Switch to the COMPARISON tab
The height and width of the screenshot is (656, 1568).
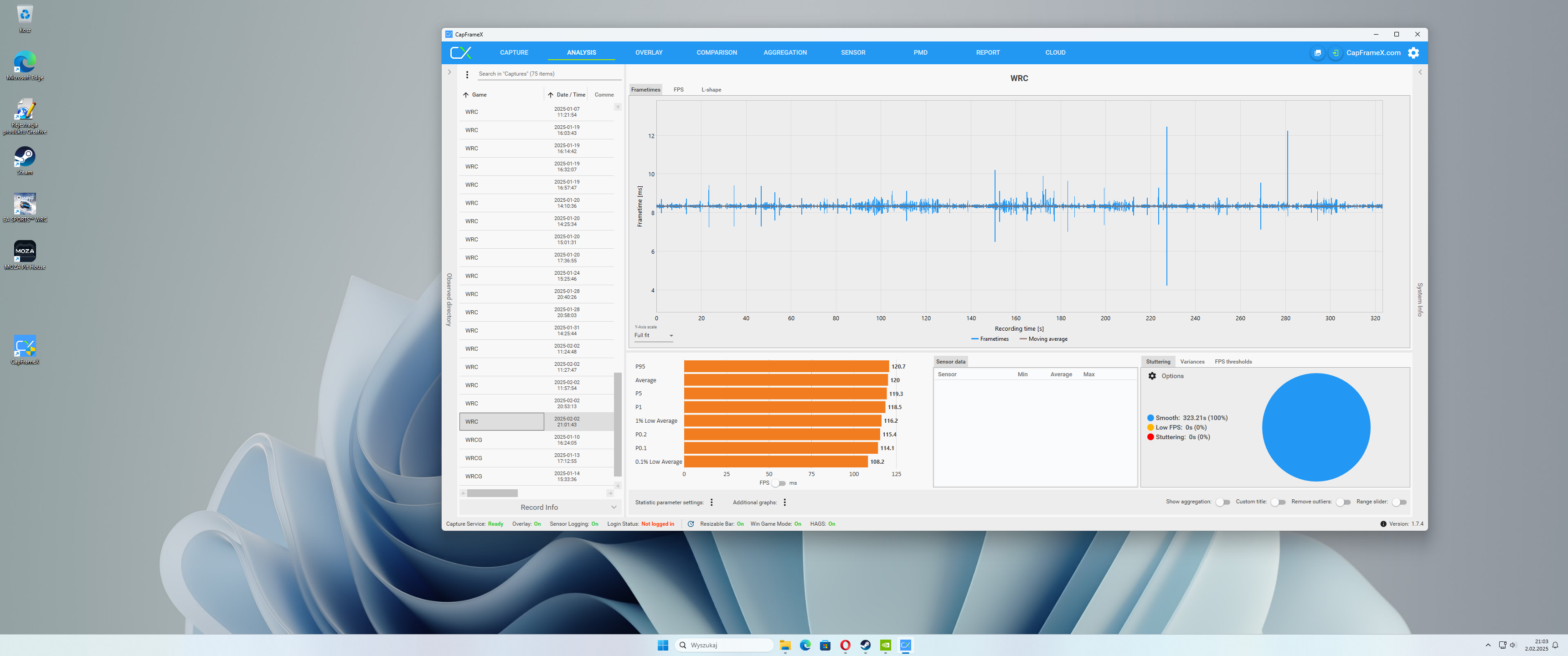(717, 52)
